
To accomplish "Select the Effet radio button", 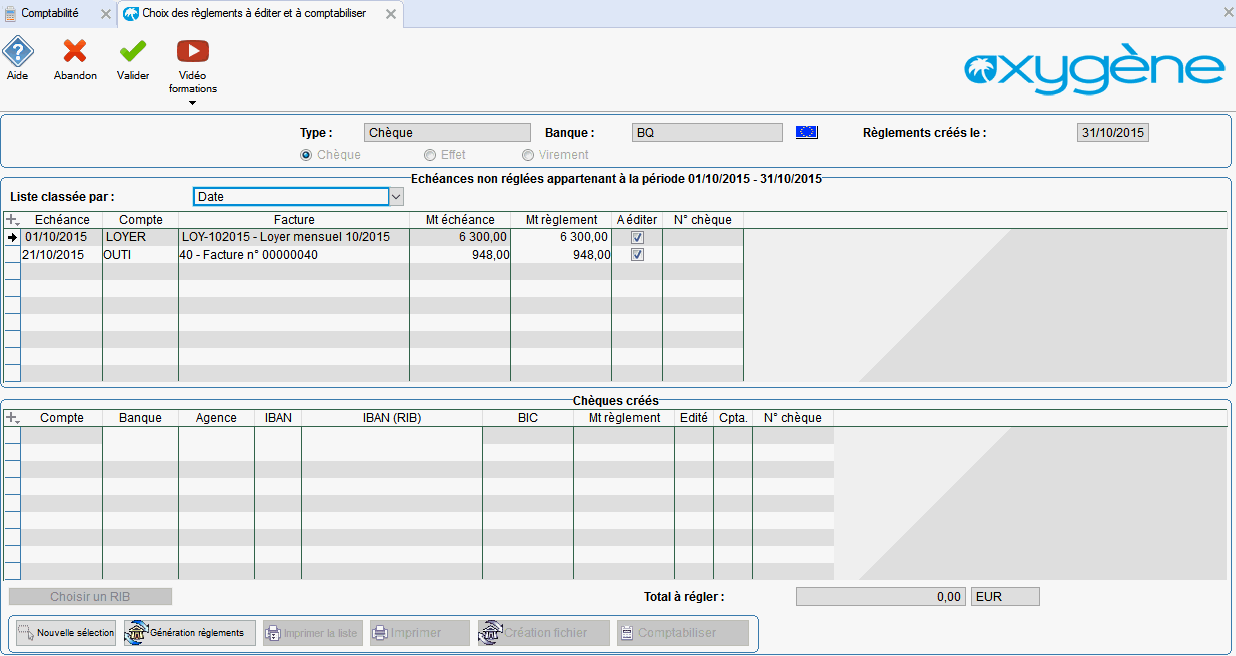I will pos(430,155).
